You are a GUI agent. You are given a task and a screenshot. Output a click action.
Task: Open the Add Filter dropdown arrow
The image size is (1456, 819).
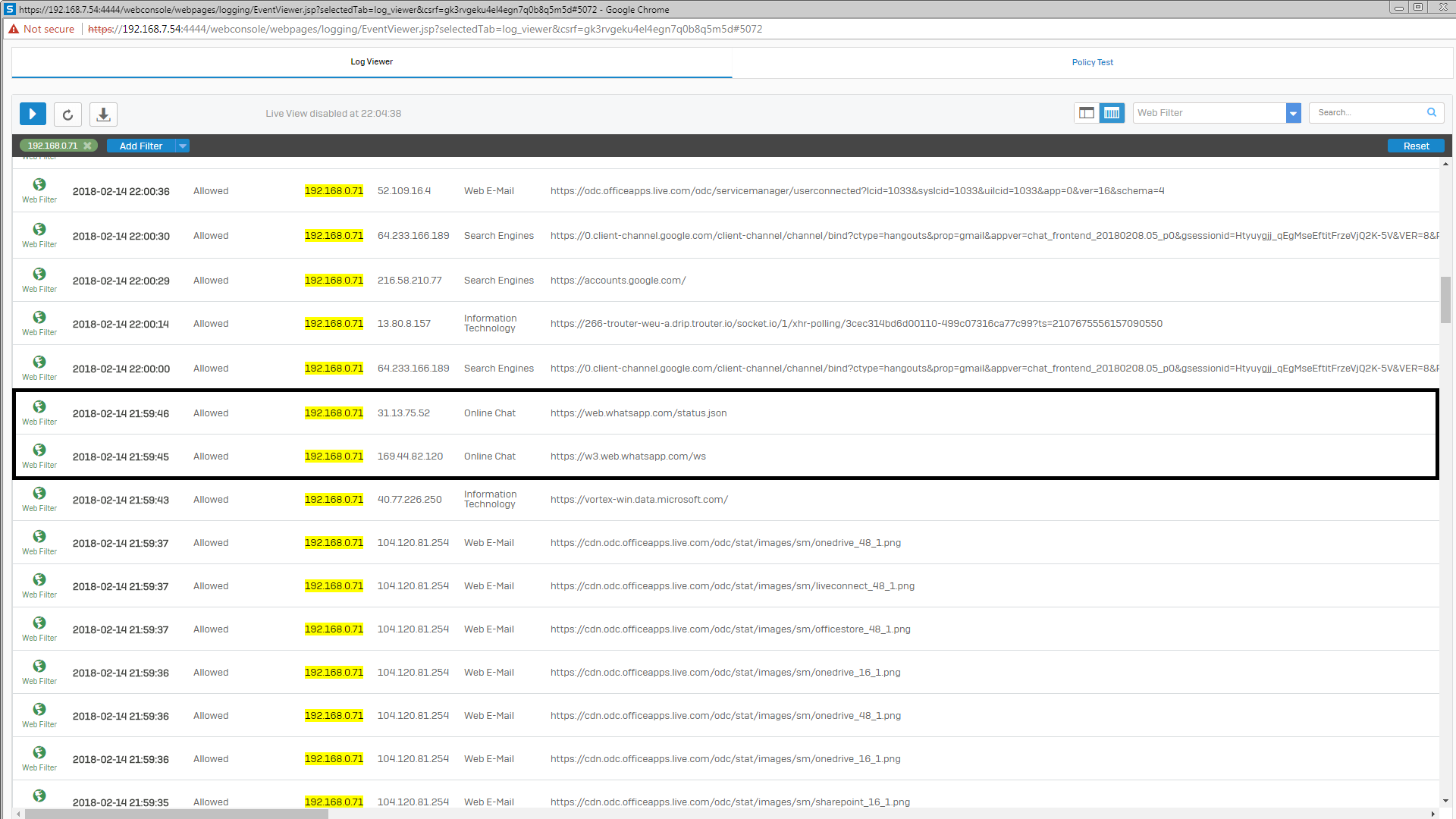pos(183,146)
